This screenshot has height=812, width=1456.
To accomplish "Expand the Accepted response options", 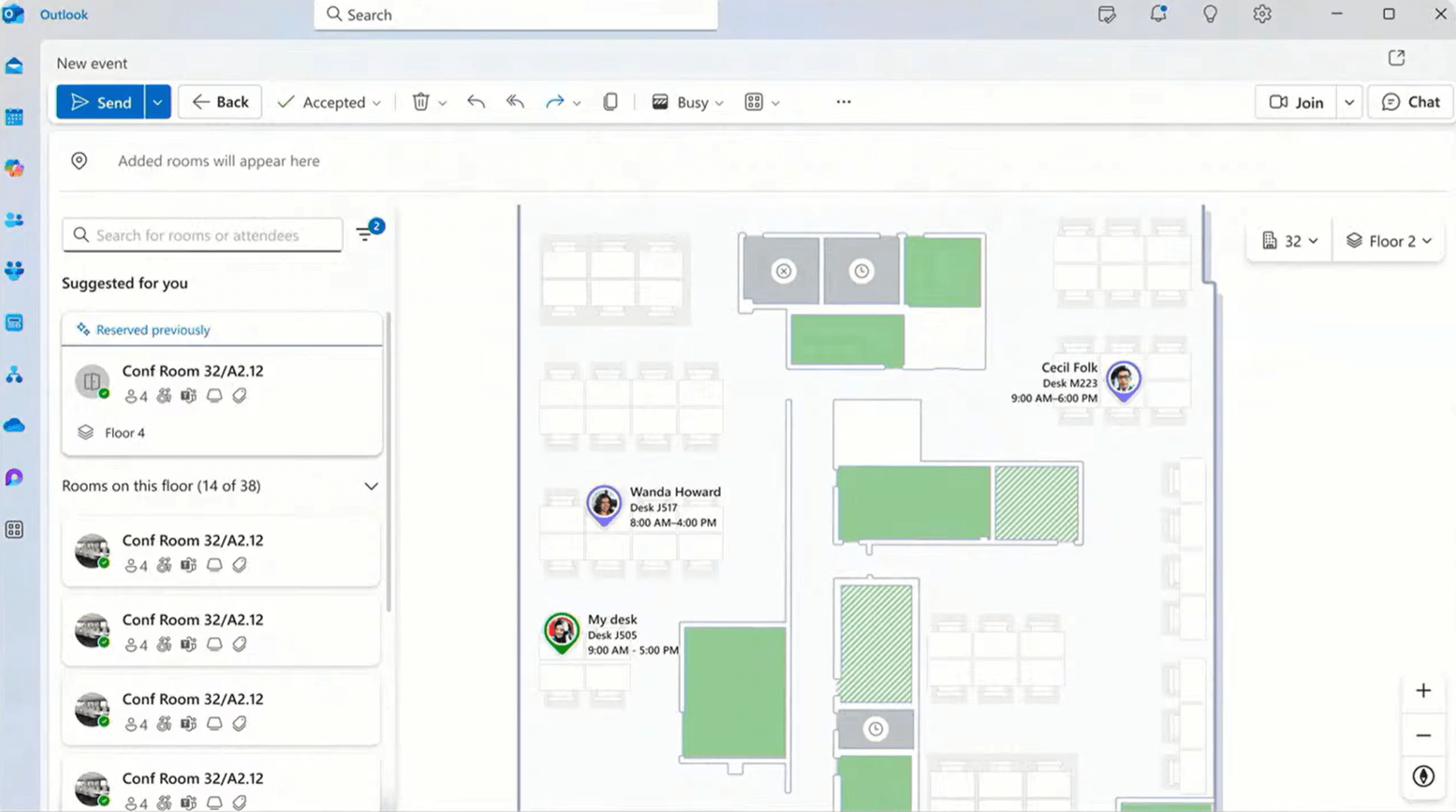I will click(x=377, y=101).
